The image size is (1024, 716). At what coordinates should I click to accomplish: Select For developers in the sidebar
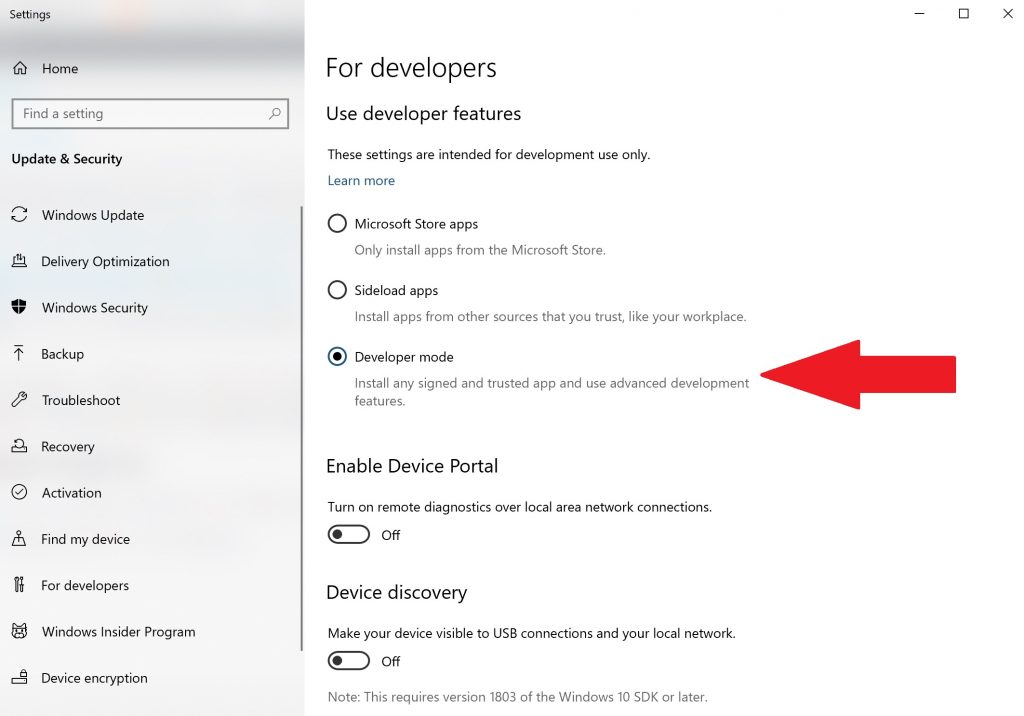click(x=85, y=585)
